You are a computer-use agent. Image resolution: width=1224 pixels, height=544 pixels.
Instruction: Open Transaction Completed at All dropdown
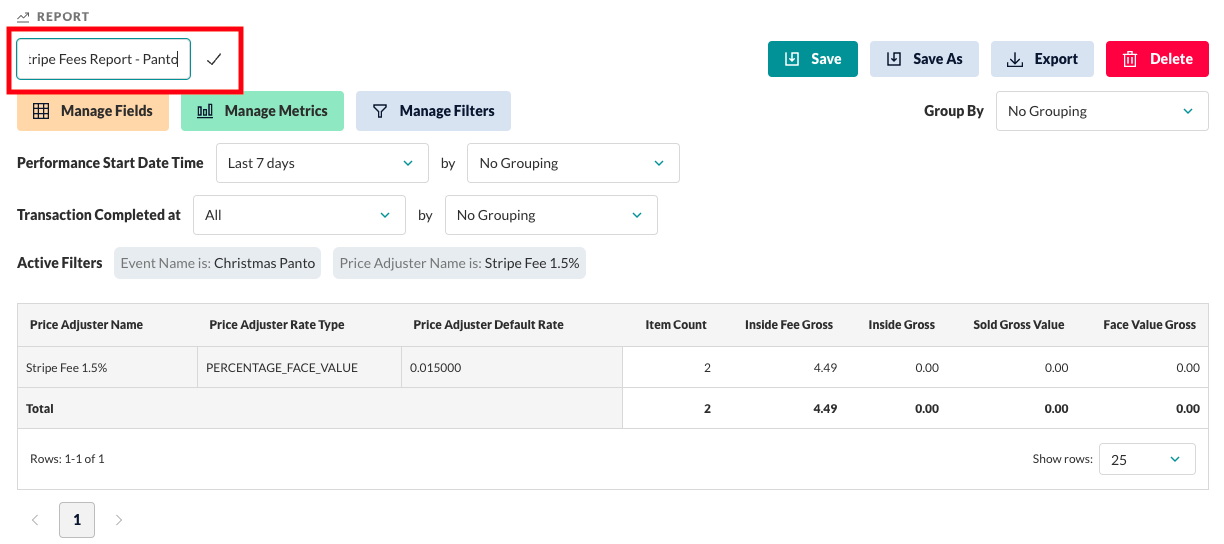click(x=299, y=215)
